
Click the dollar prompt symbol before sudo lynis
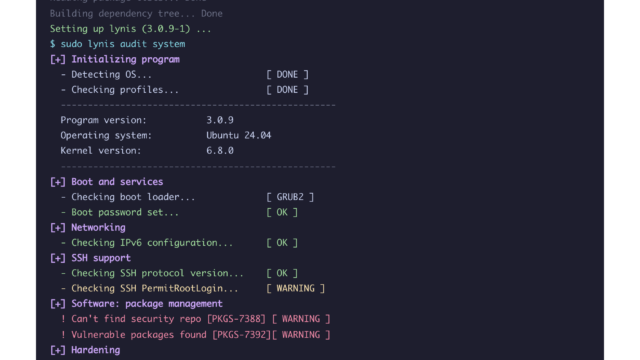point(52,44)
